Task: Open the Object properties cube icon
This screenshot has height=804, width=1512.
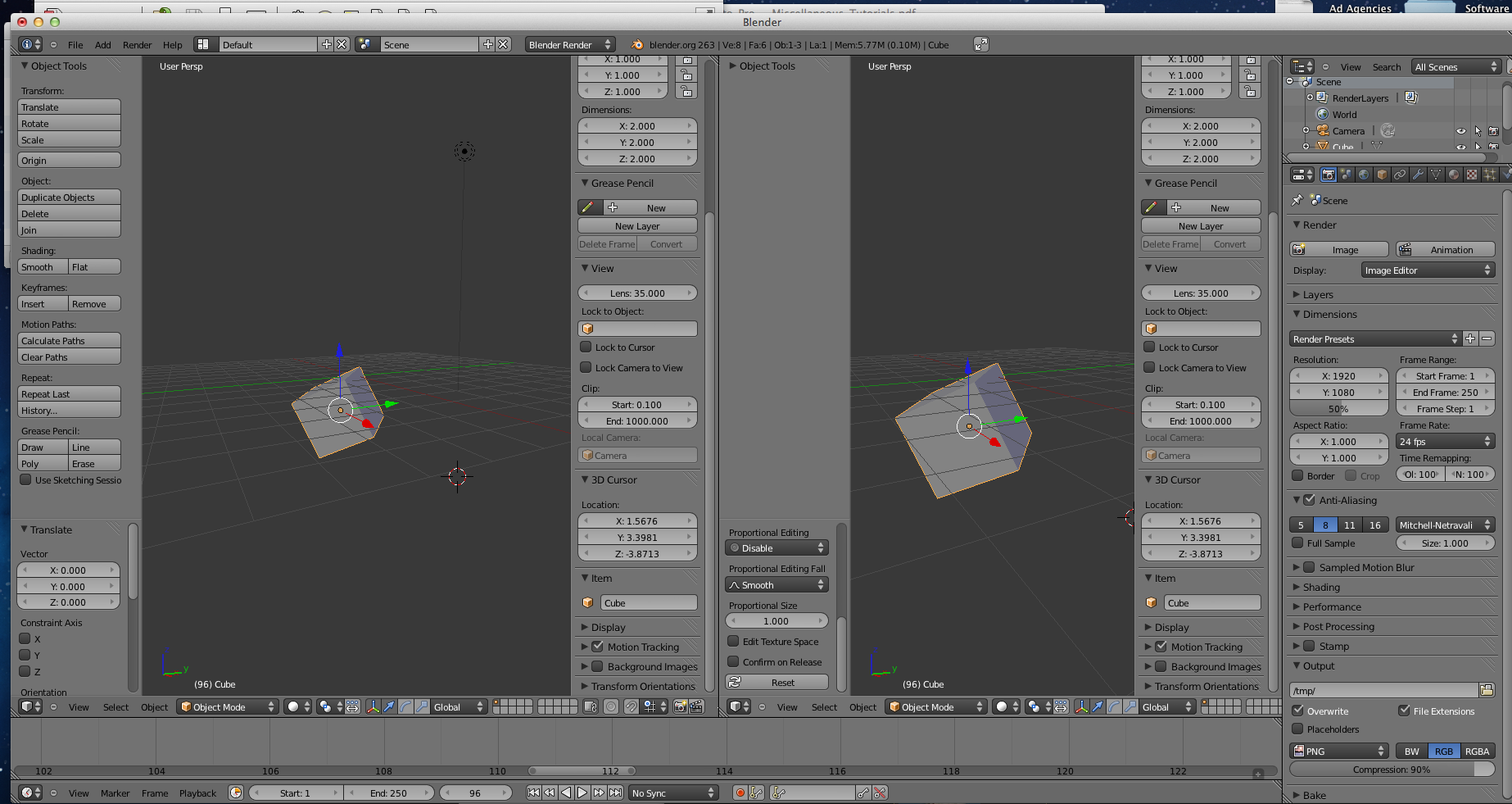Action: [x=1382, y=175]
